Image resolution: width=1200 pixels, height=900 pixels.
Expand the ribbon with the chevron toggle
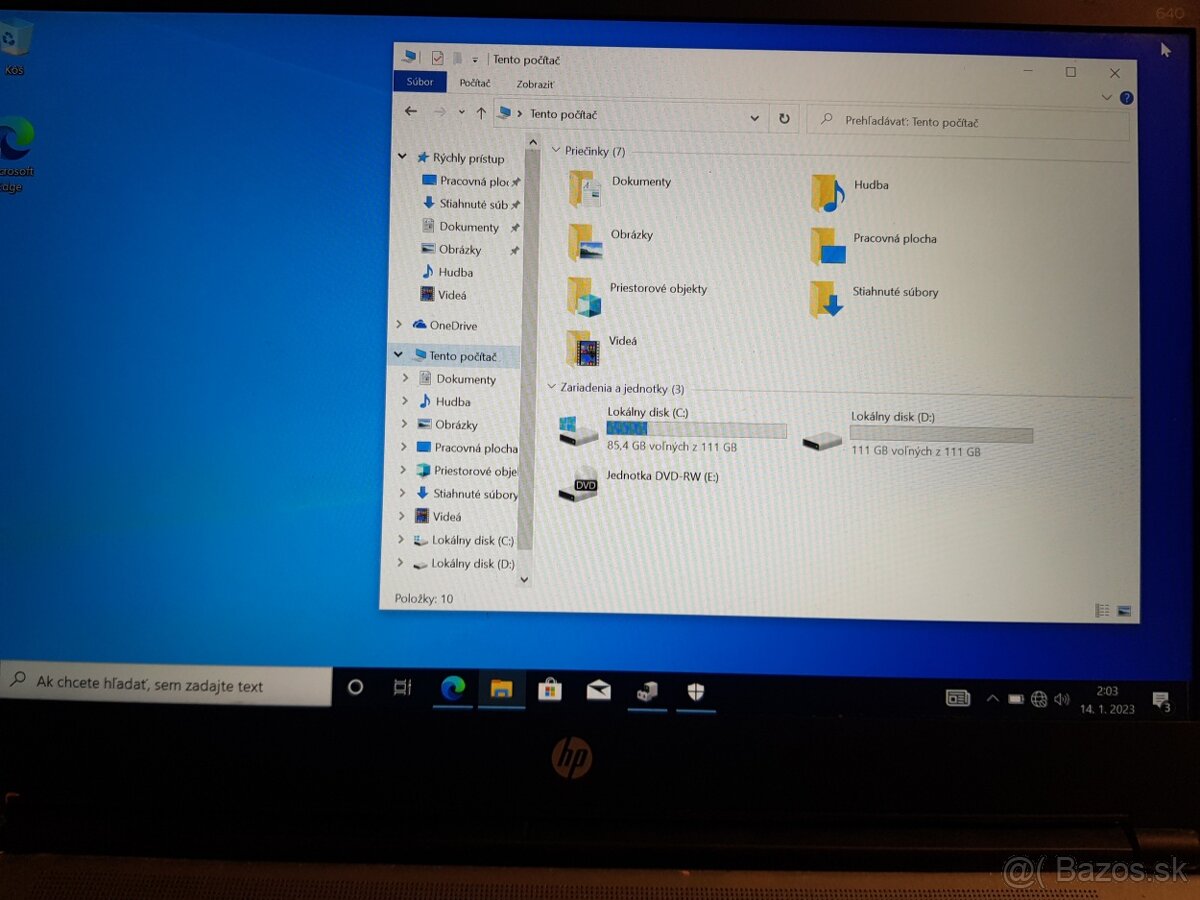point(1105,97)
